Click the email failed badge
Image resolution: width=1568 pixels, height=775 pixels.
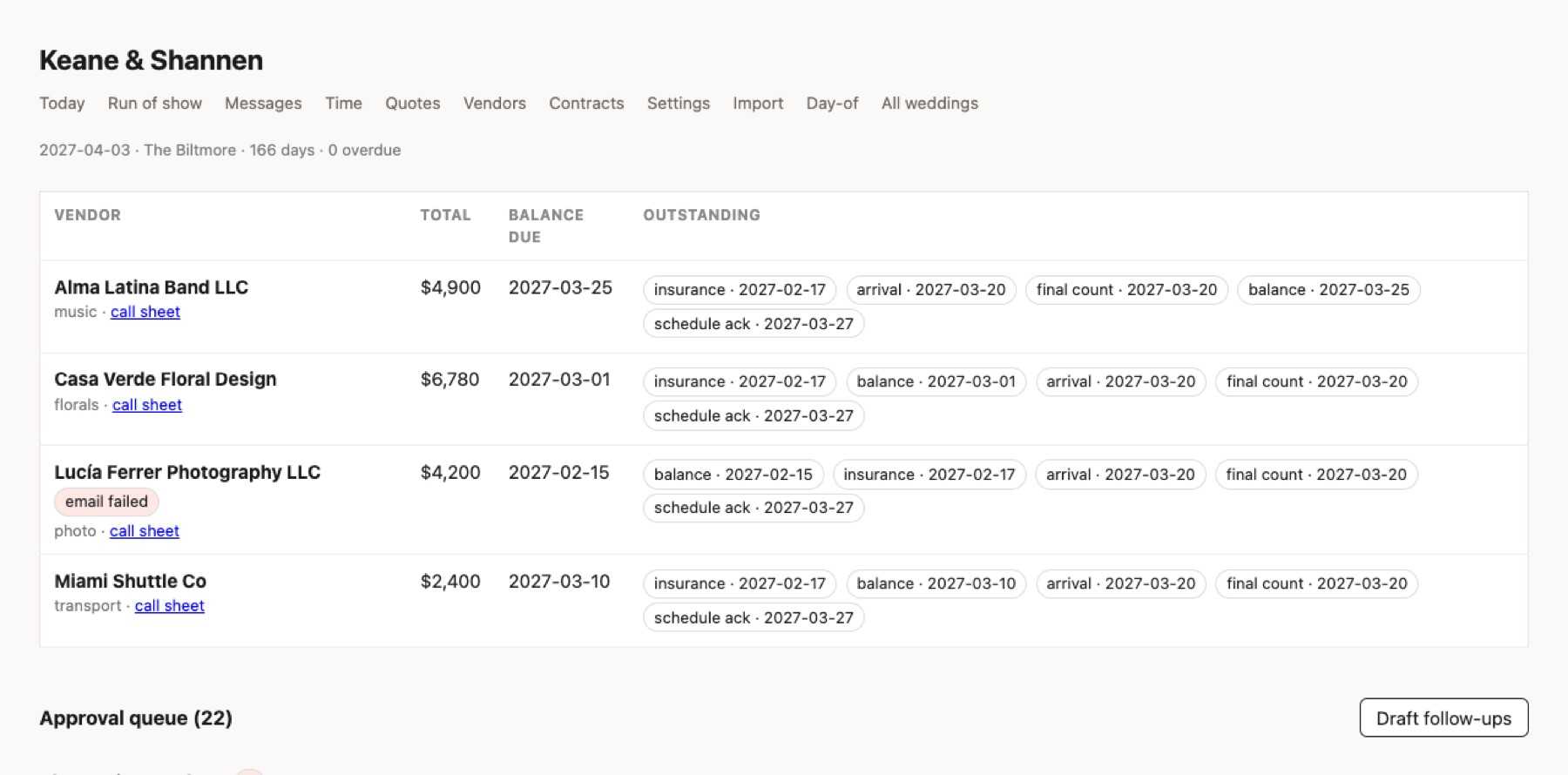tap(106, 502)
